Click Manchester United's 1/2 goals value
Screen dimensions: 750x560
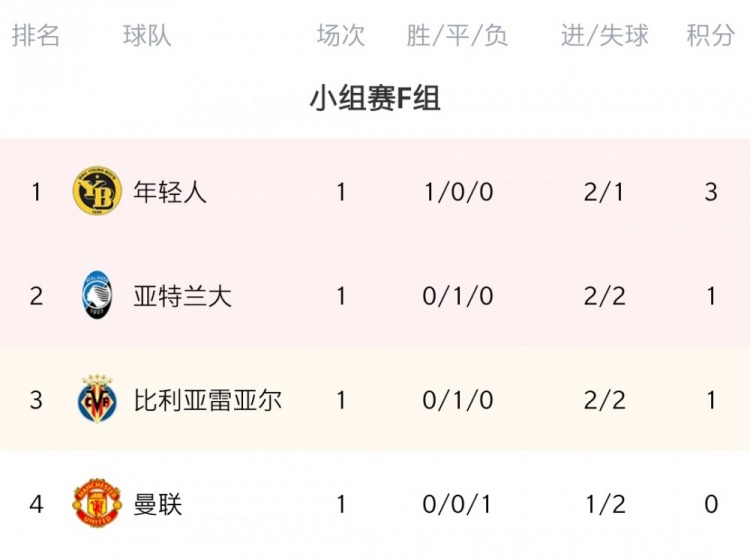606,505
